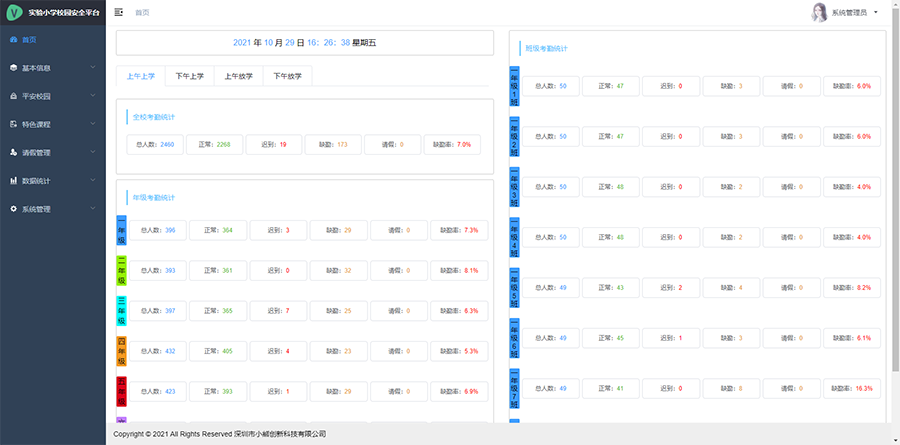Select the green 二年级 grade label
This screenshot has width=900, height=445.
pos(121,270)
